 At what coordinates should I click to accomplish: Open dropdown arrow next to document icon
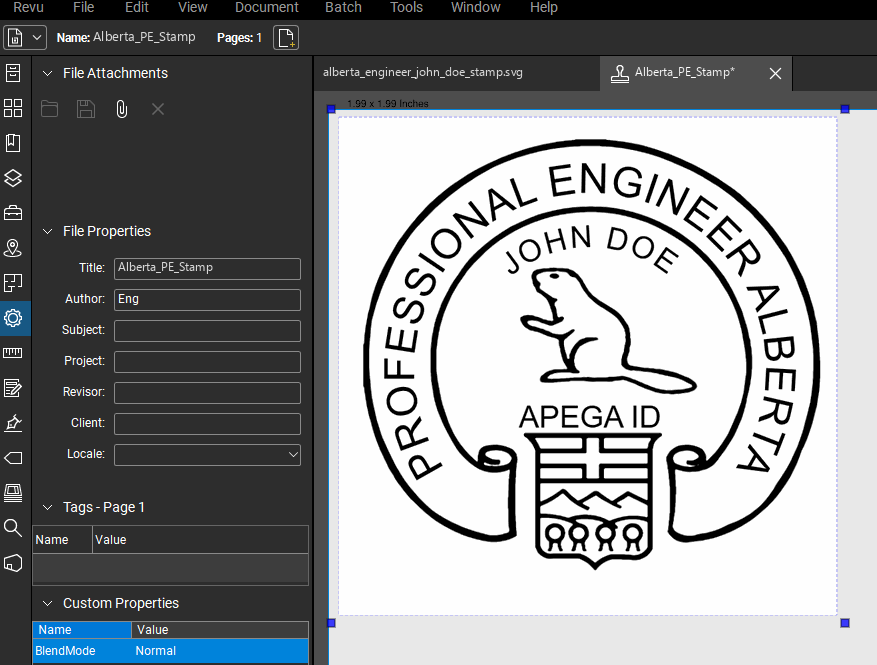(x=37, y=38)
